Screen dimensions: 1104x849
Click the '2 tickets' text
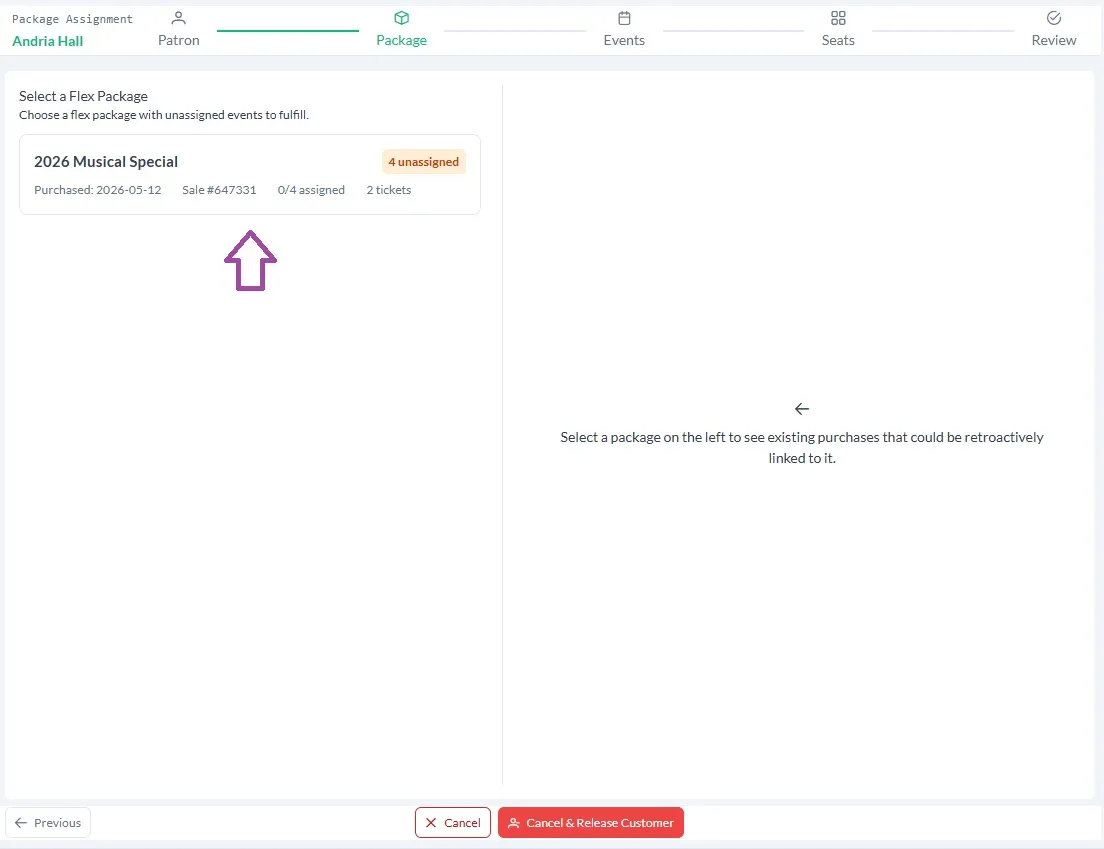389,190
